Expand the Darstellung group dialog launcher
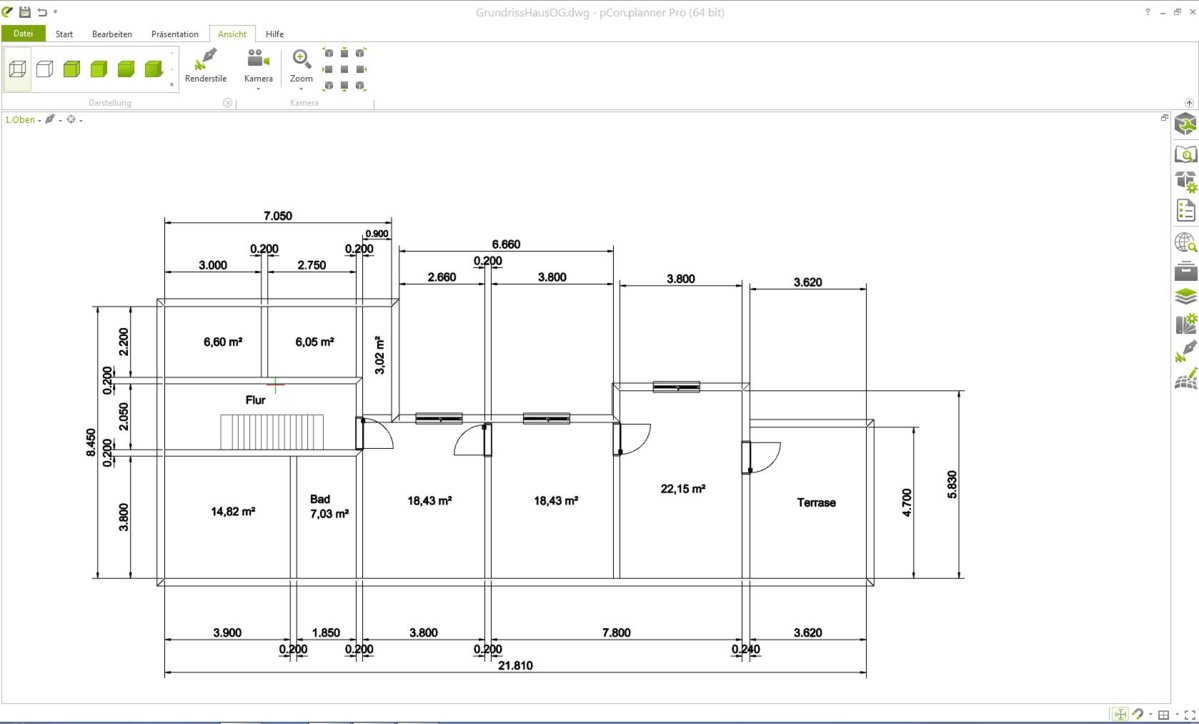Screen dimensions: 1199x724 tap(227, 102)
